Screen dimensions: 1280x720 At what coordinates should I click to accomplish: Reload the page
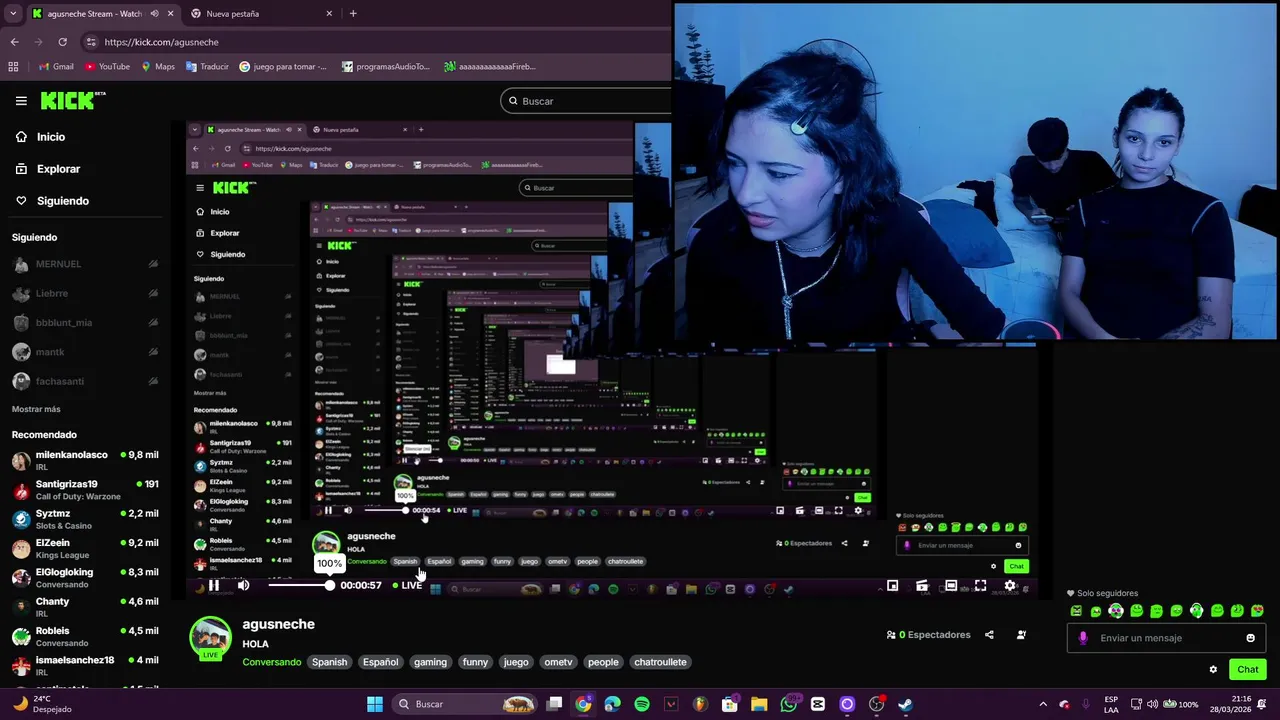pos(62,42)
